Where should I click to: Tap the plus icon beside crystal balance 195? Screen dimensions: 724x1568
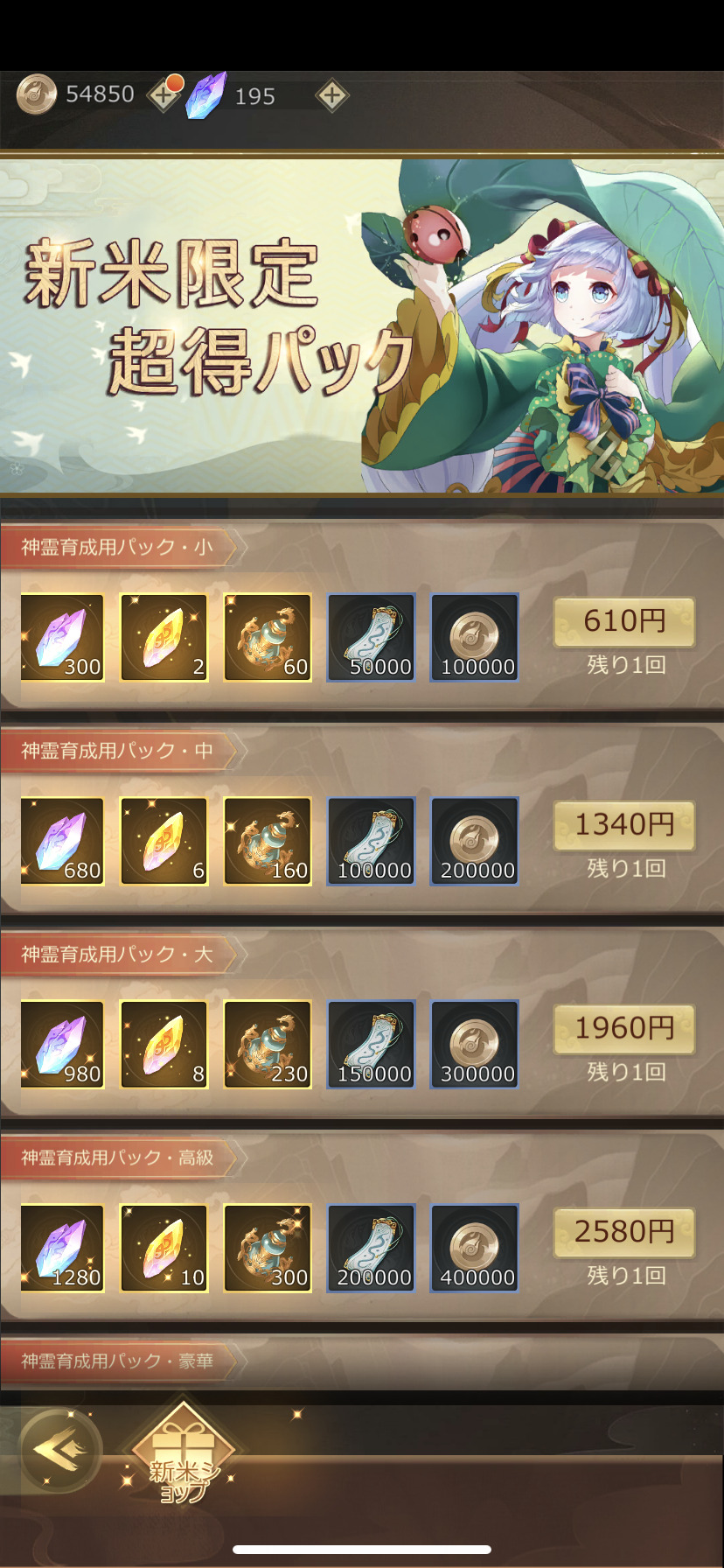(x=331, y=95)
